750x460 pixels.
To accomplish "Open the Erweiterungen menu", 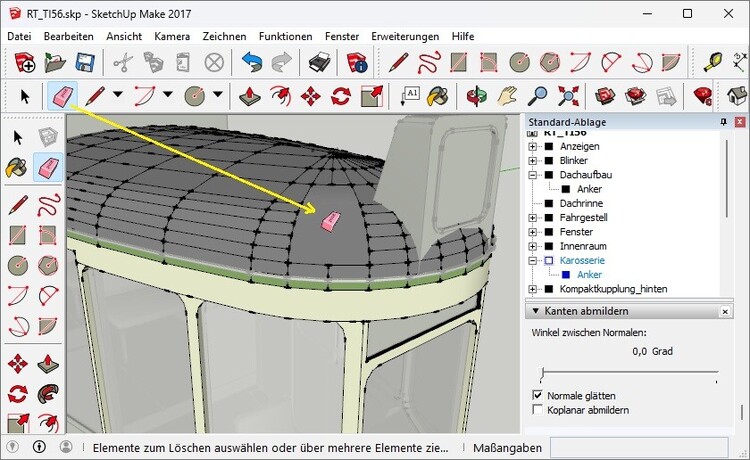I will pos(405,36).
